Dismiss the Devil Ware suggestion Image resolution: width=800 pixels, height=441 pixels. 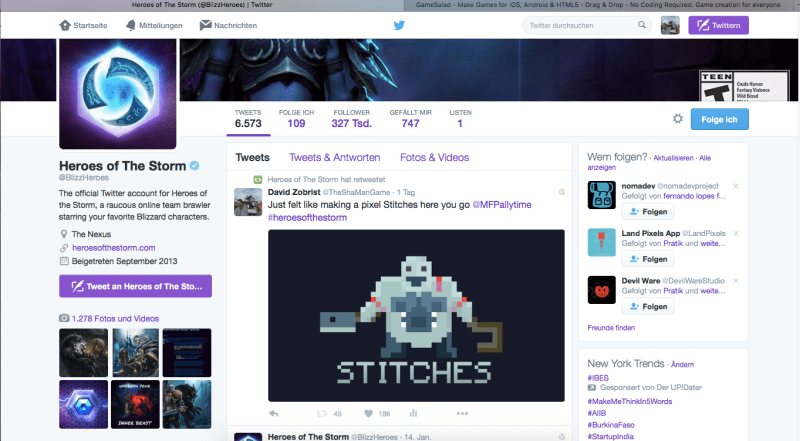(736, 281)
